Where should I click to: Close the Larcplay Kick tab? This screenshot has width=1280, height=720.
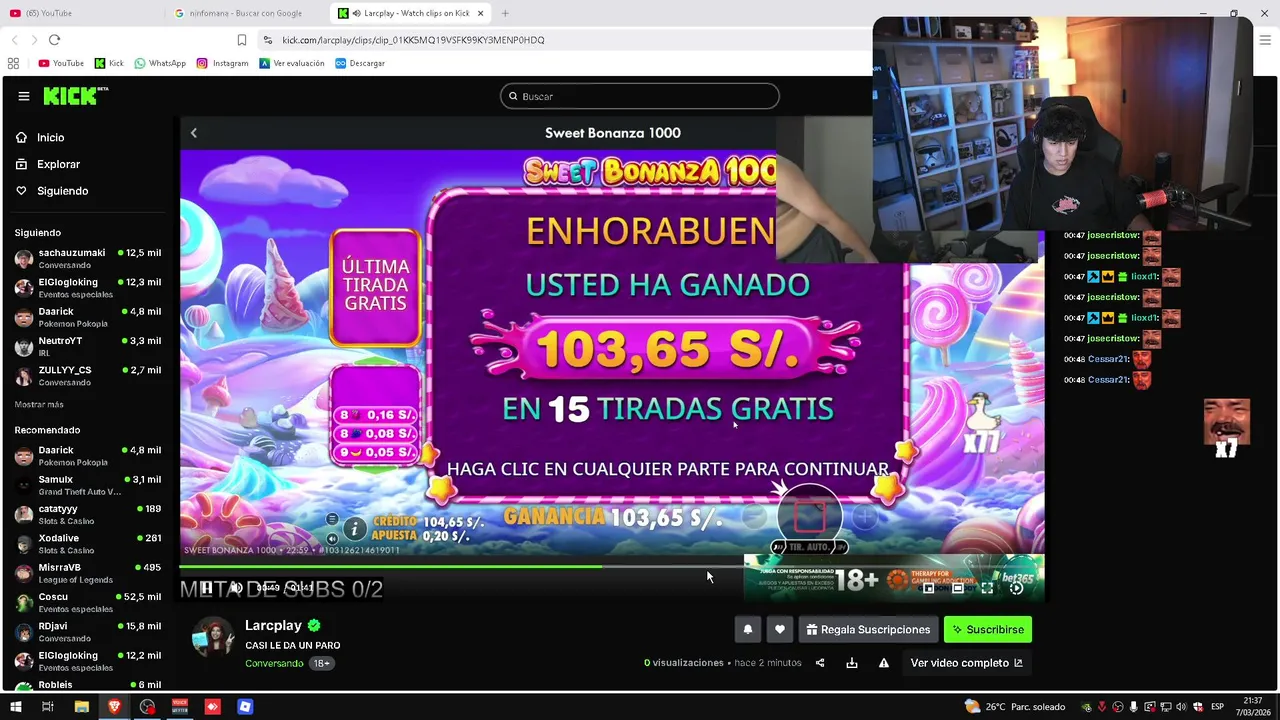481,13
